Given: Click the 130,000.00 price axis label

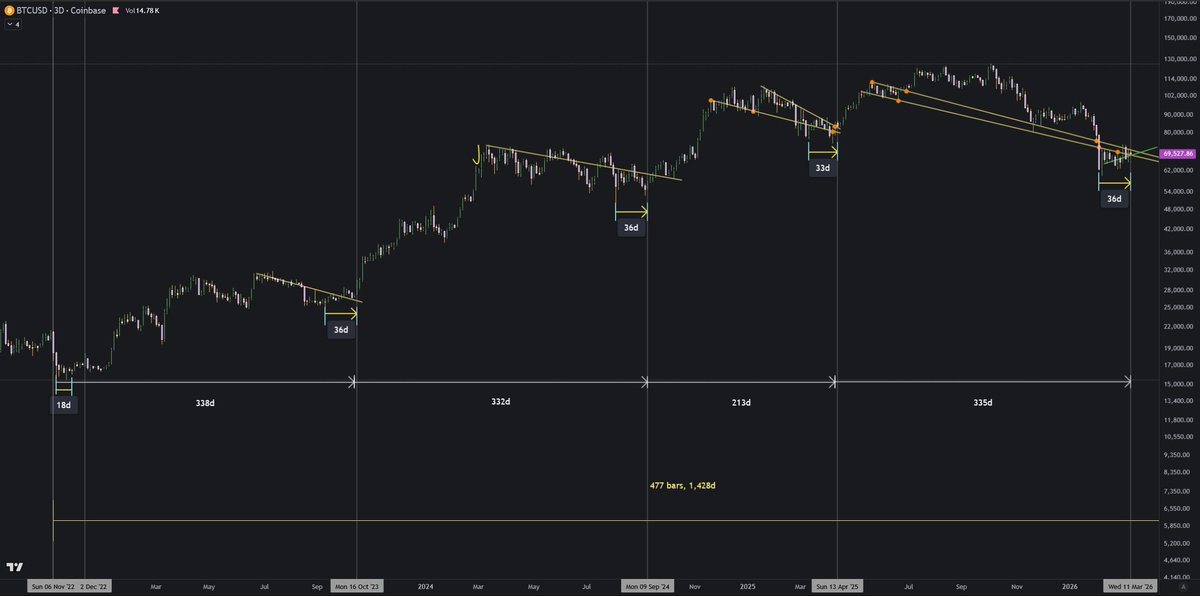Looking at the screenshot, I should pos(1181,58).
